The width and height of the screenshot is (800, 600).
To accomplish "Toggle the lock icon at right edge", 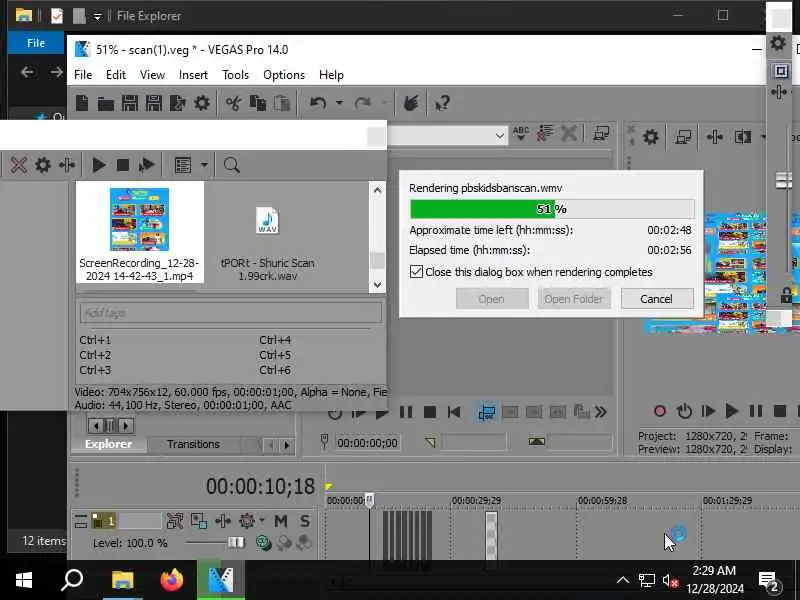I will [786, 294].
